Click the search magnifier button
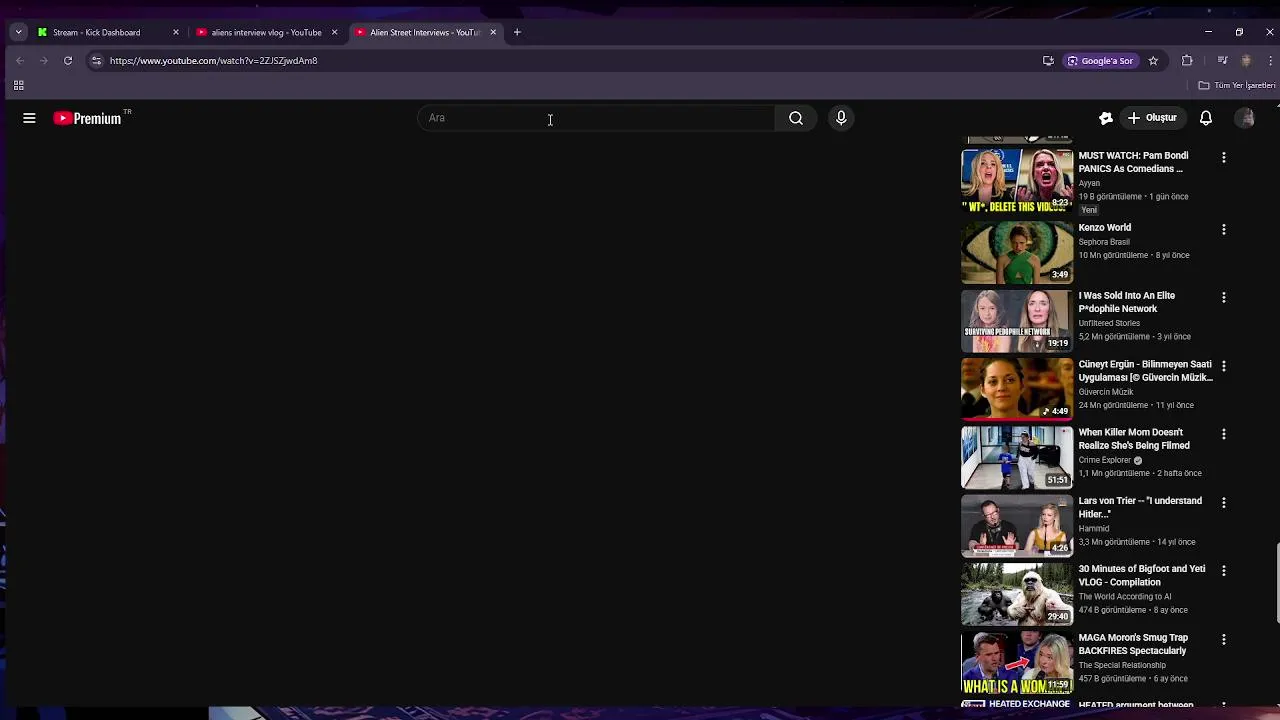Viewport: 1280px width, 720px height. 796,118
